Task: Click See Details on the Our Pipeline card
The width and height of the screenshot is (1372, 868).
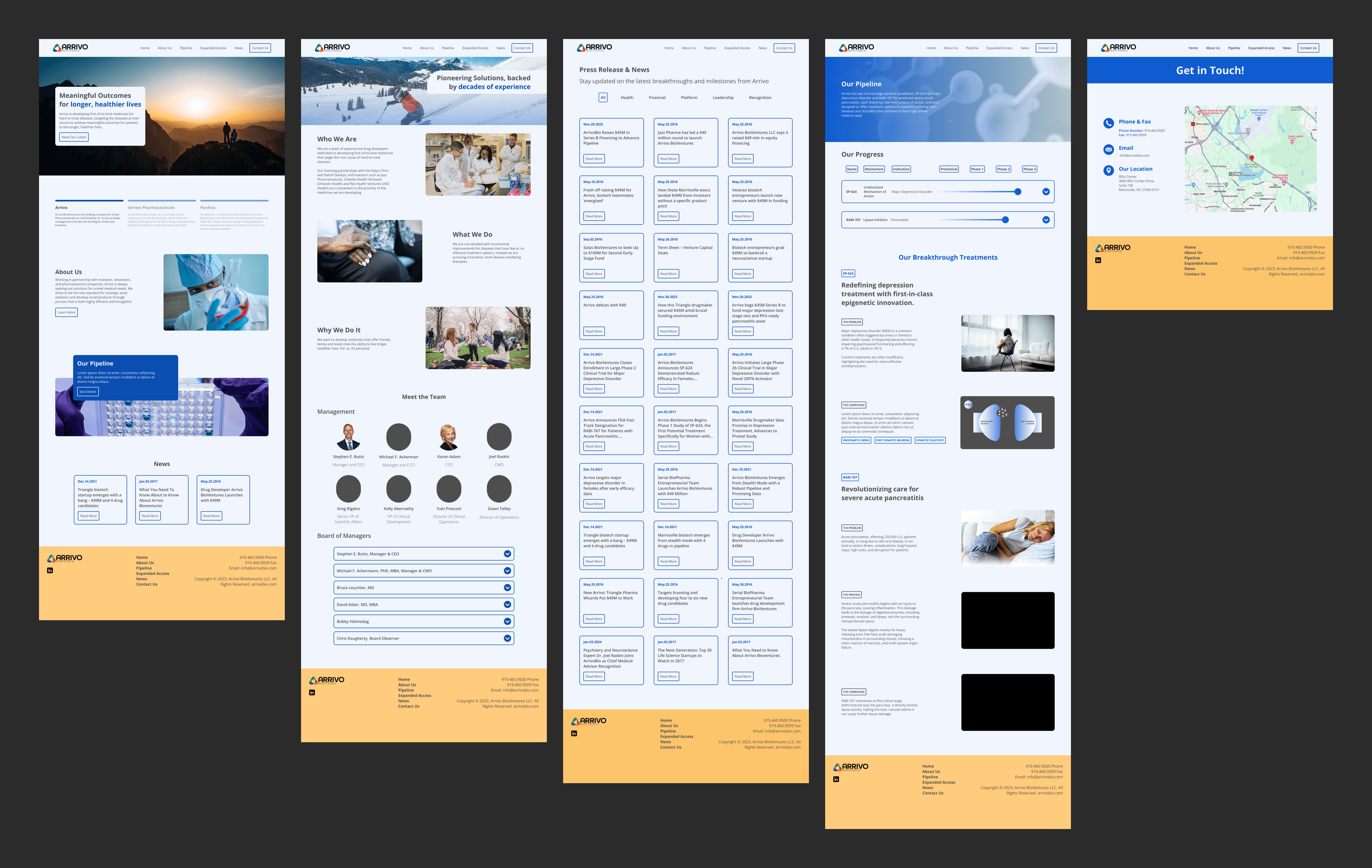Action: (88, 392)
